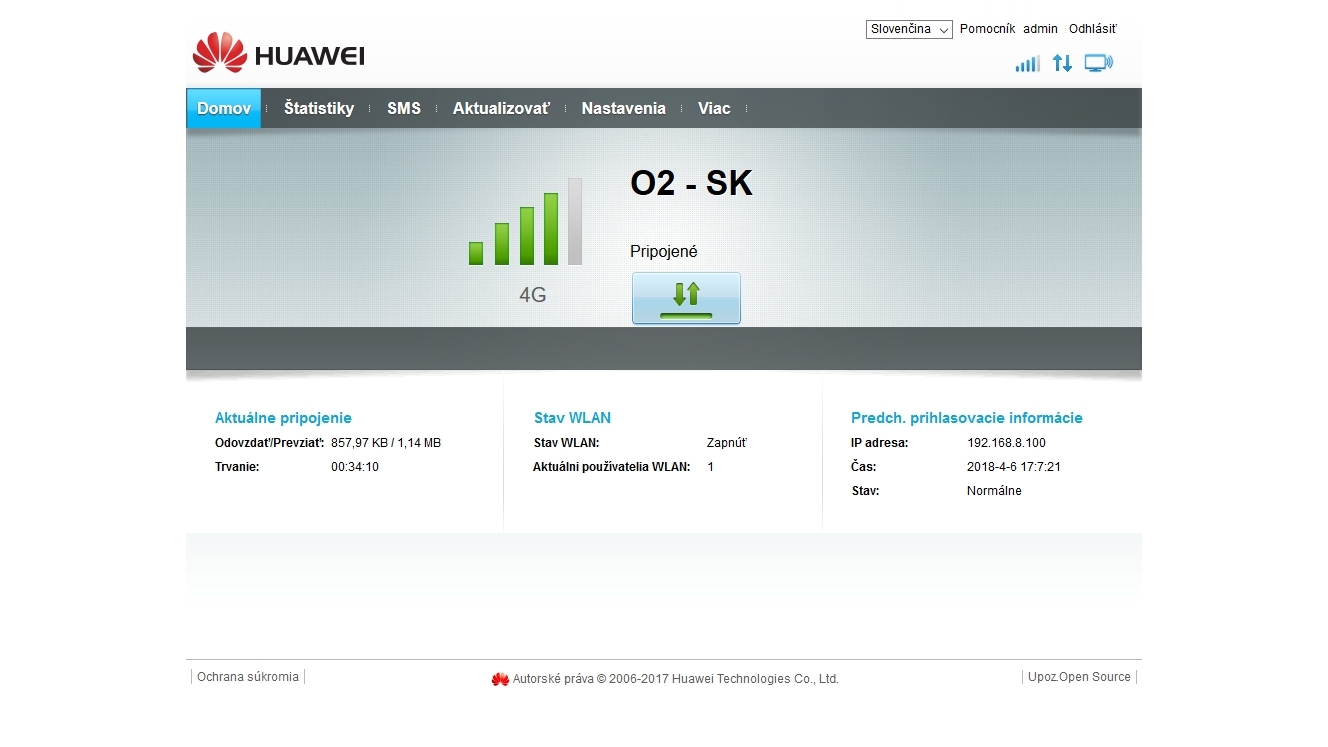Click the Trvanie label
This screenshot has height=747, width=1328.
point(237,467)
